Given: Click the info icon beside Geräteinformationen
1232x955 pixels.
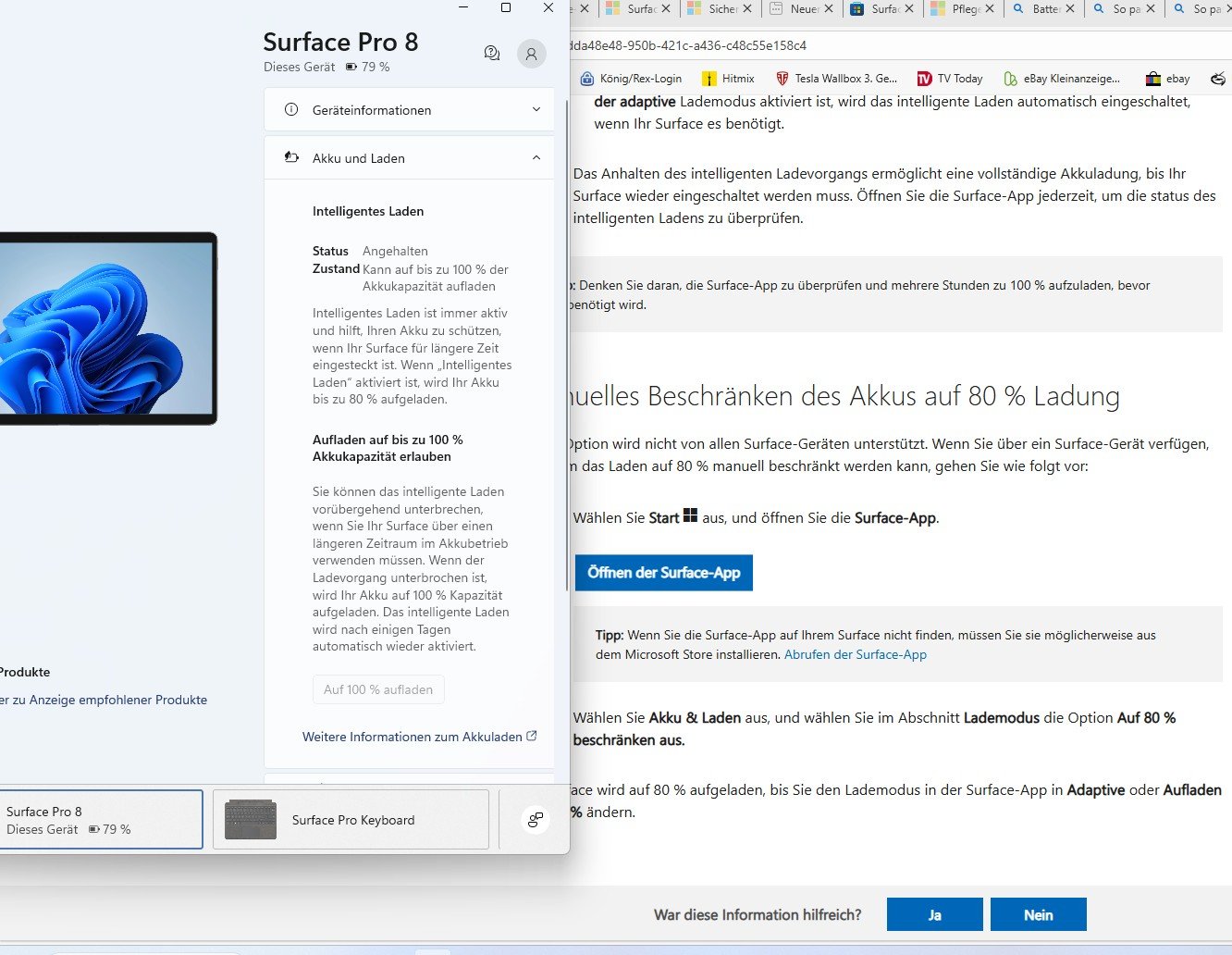Looking at the screenshot, I should click(x=291, y=109).
